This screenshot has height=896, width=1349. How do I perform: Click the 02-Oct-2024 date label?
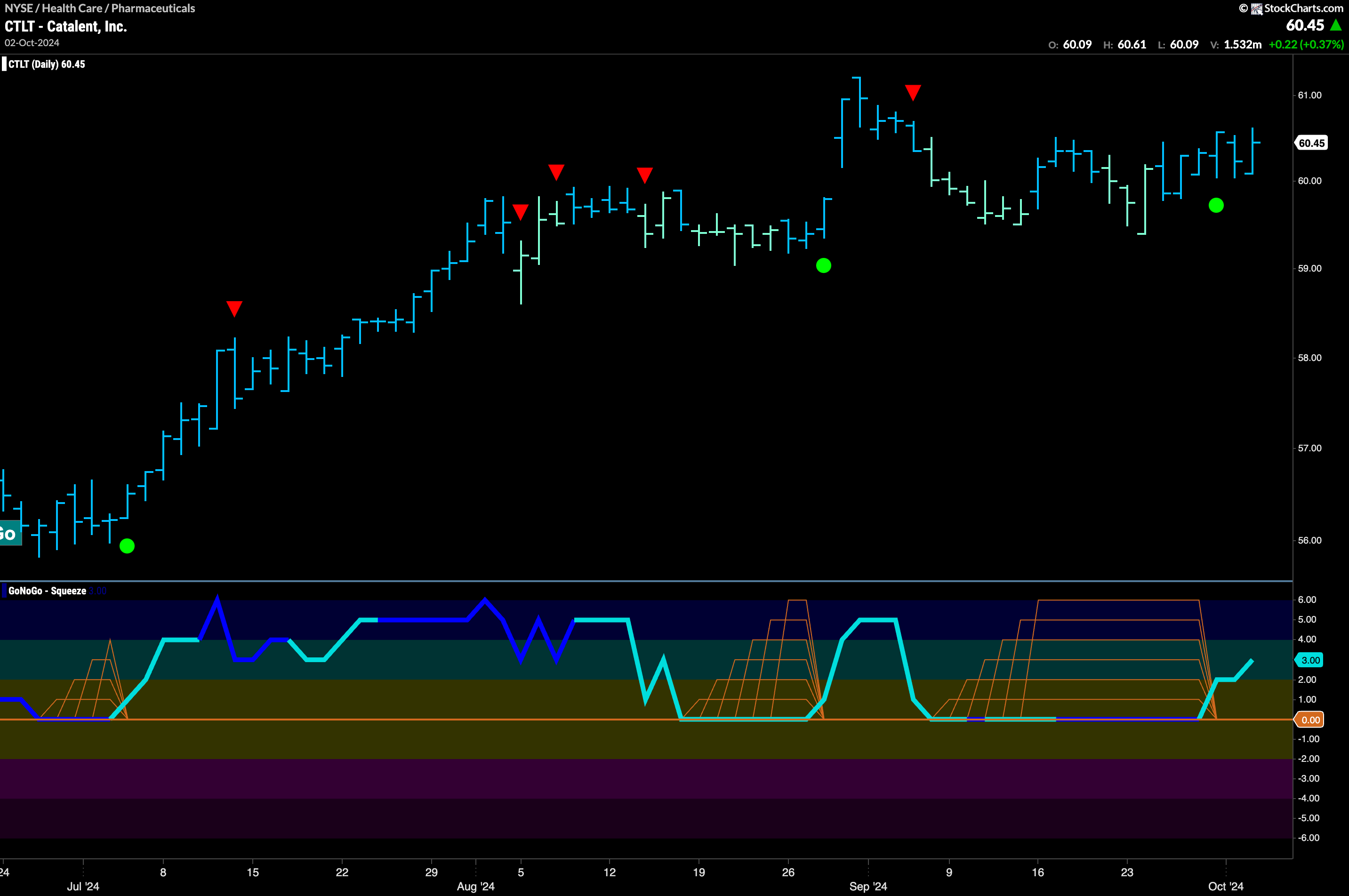point(32,43)
